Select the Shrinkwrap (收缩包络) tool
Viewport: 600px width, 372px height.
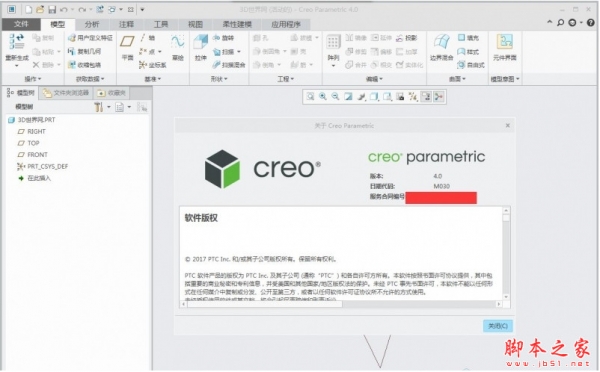(x=85, y=65)
